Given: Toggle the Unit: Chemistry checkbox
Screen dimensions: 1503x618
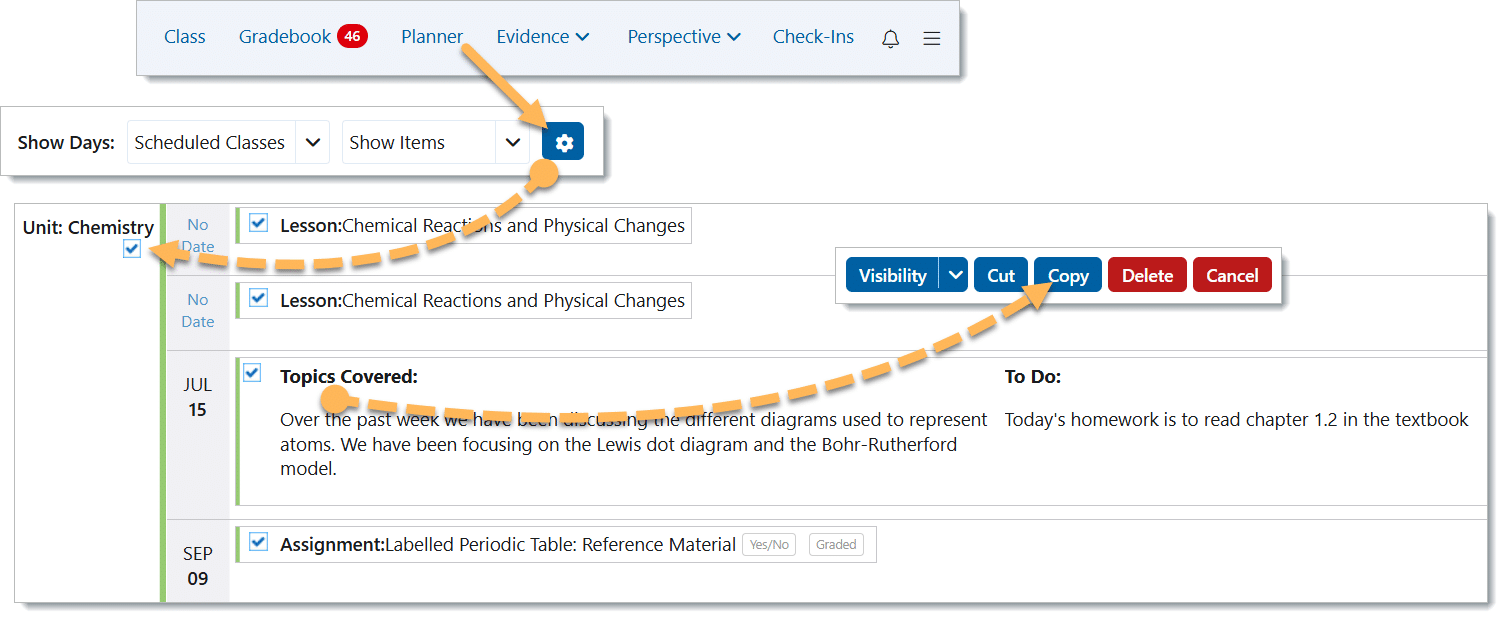Looking at the screenshot, I should click(x=132, y=249).
